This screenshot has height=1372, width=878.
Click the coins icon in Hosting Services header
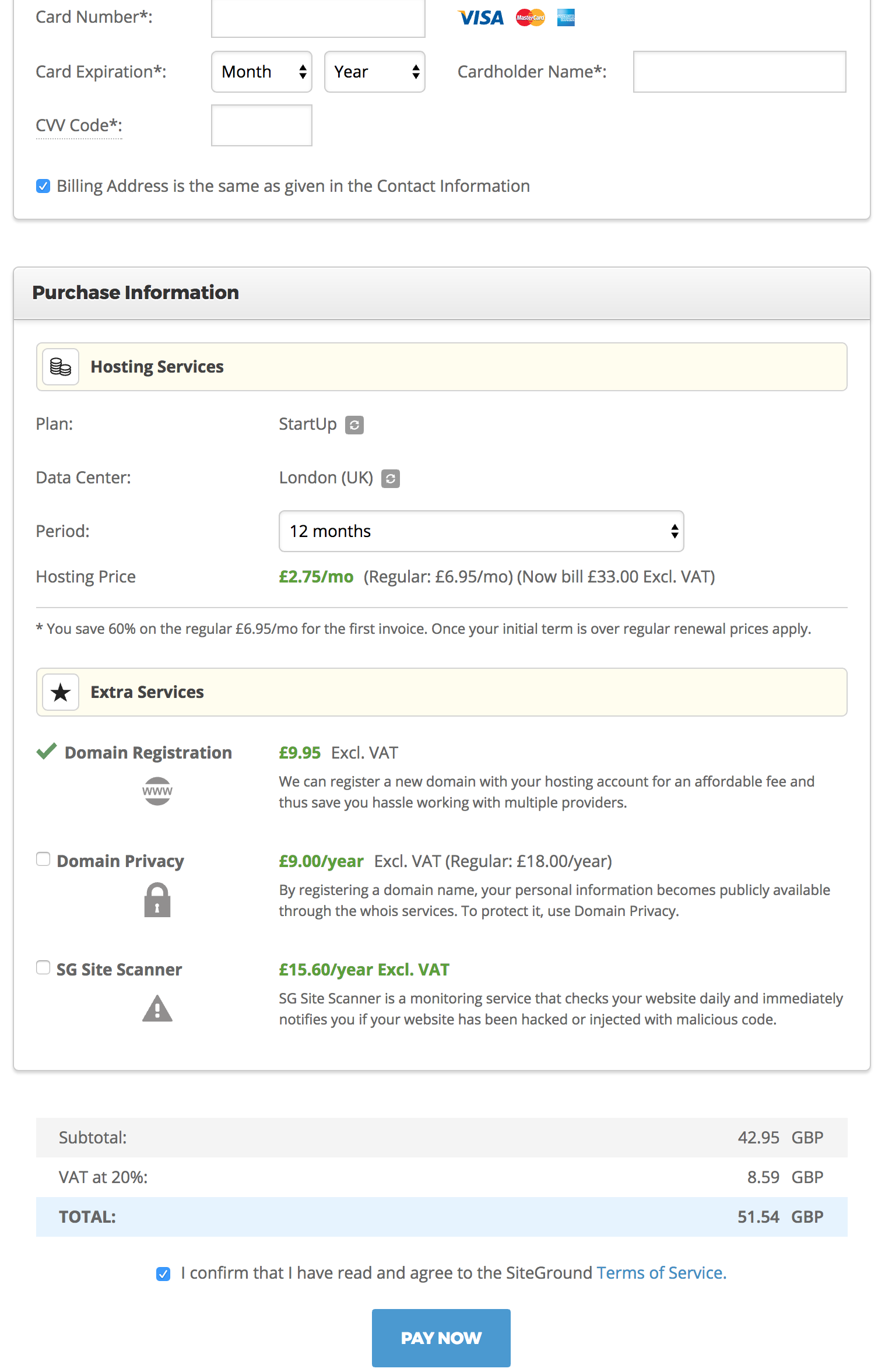pos(61,367)
